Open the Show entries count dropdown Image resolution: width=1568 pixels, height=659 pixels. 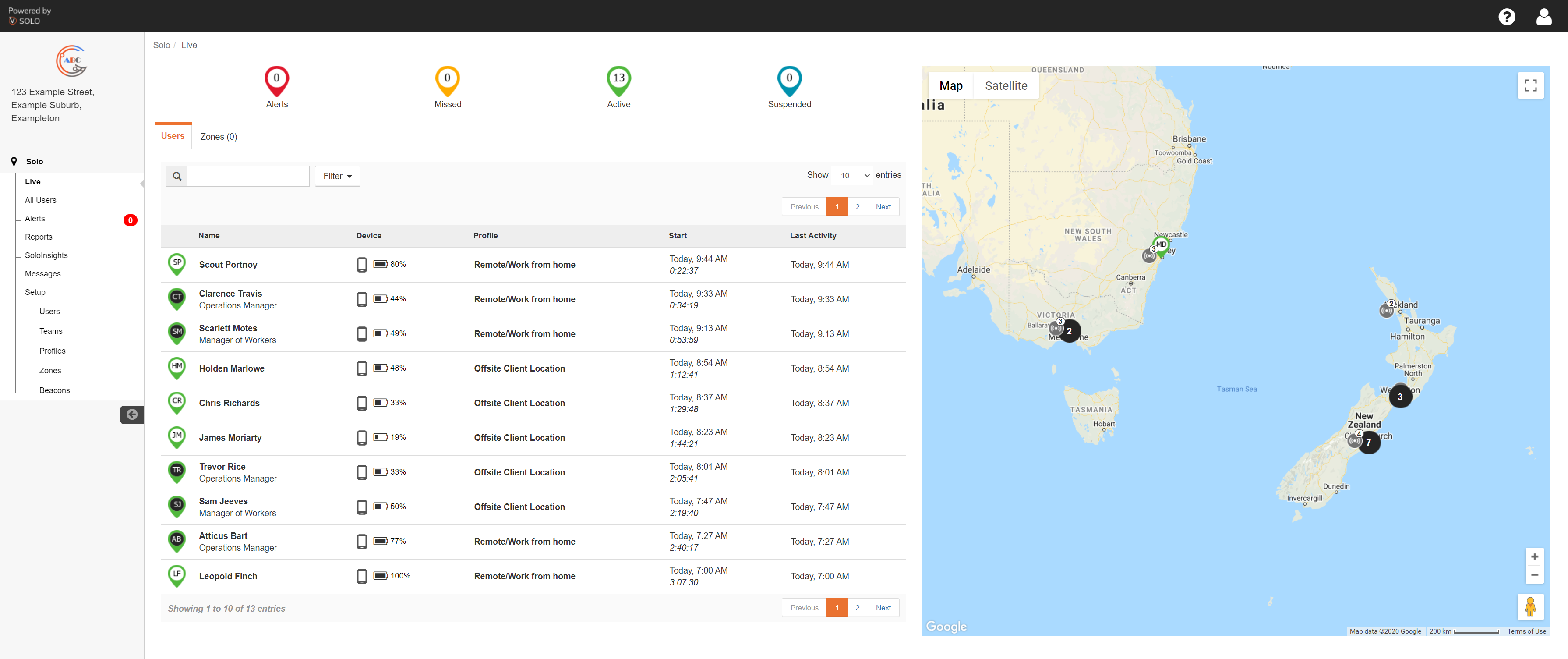pos(851,175)
